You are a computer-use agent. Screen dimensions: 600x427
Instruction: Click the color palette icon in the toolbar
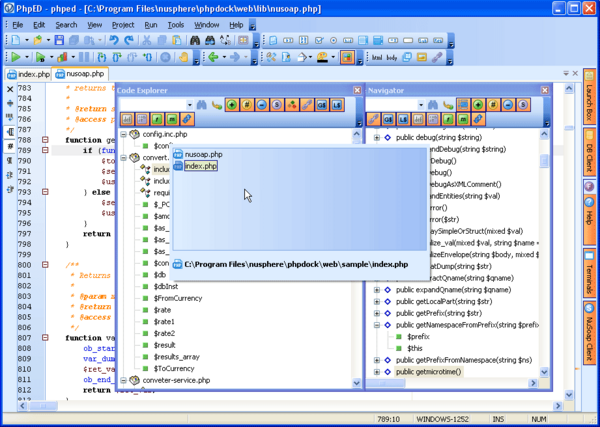tap(323, 57)
